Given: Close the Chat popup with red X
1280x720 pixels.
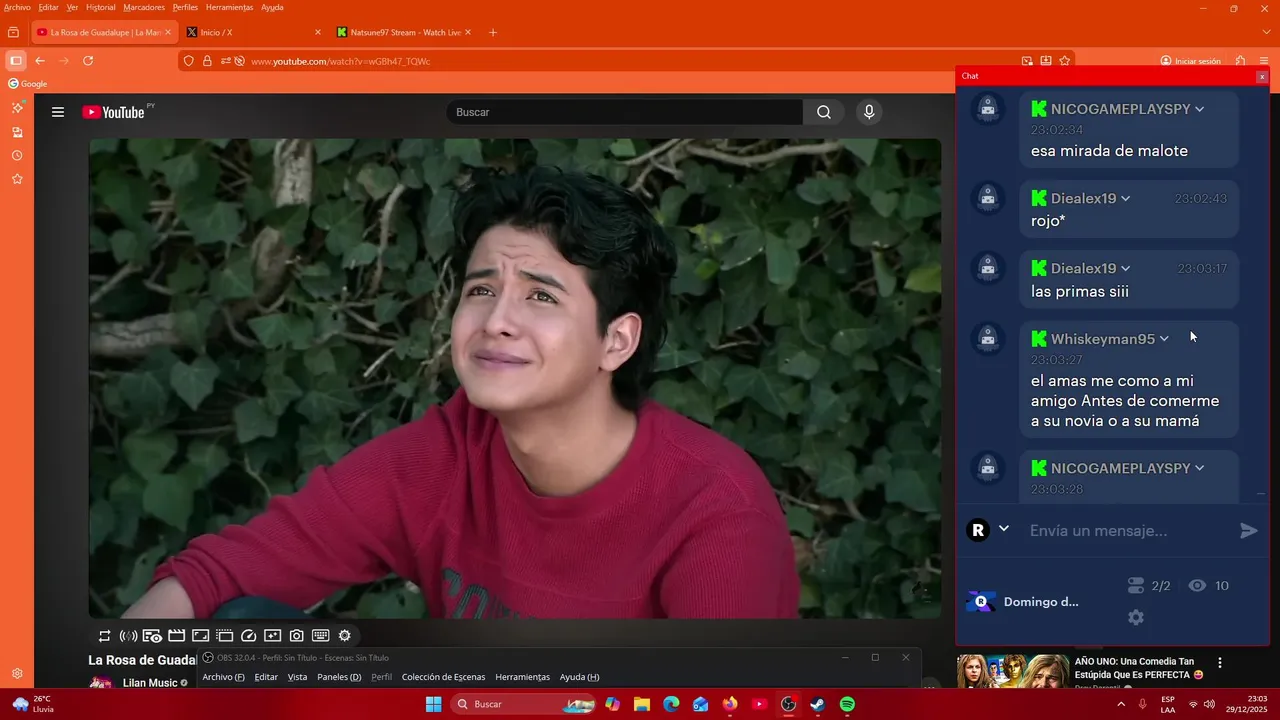Looking at the screenshot, I should coord(1262,76).
